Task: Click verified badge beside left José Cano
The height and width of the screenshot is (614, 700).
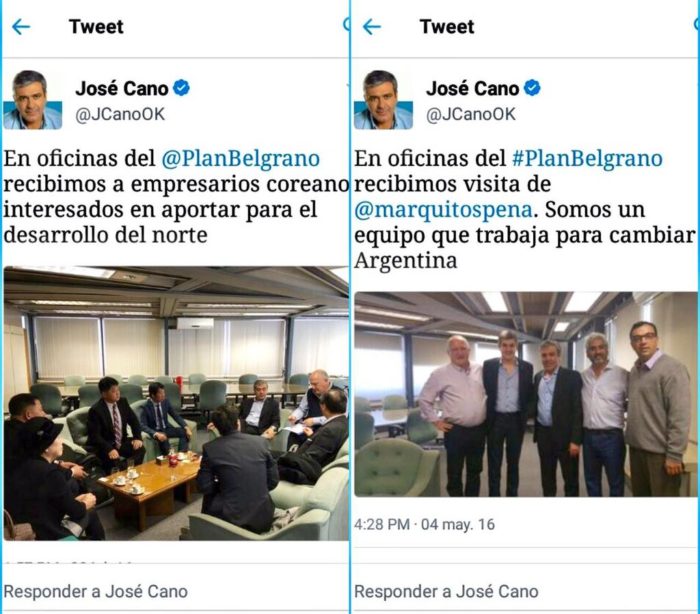Action: pyautogui.click(x=181, y=88)
